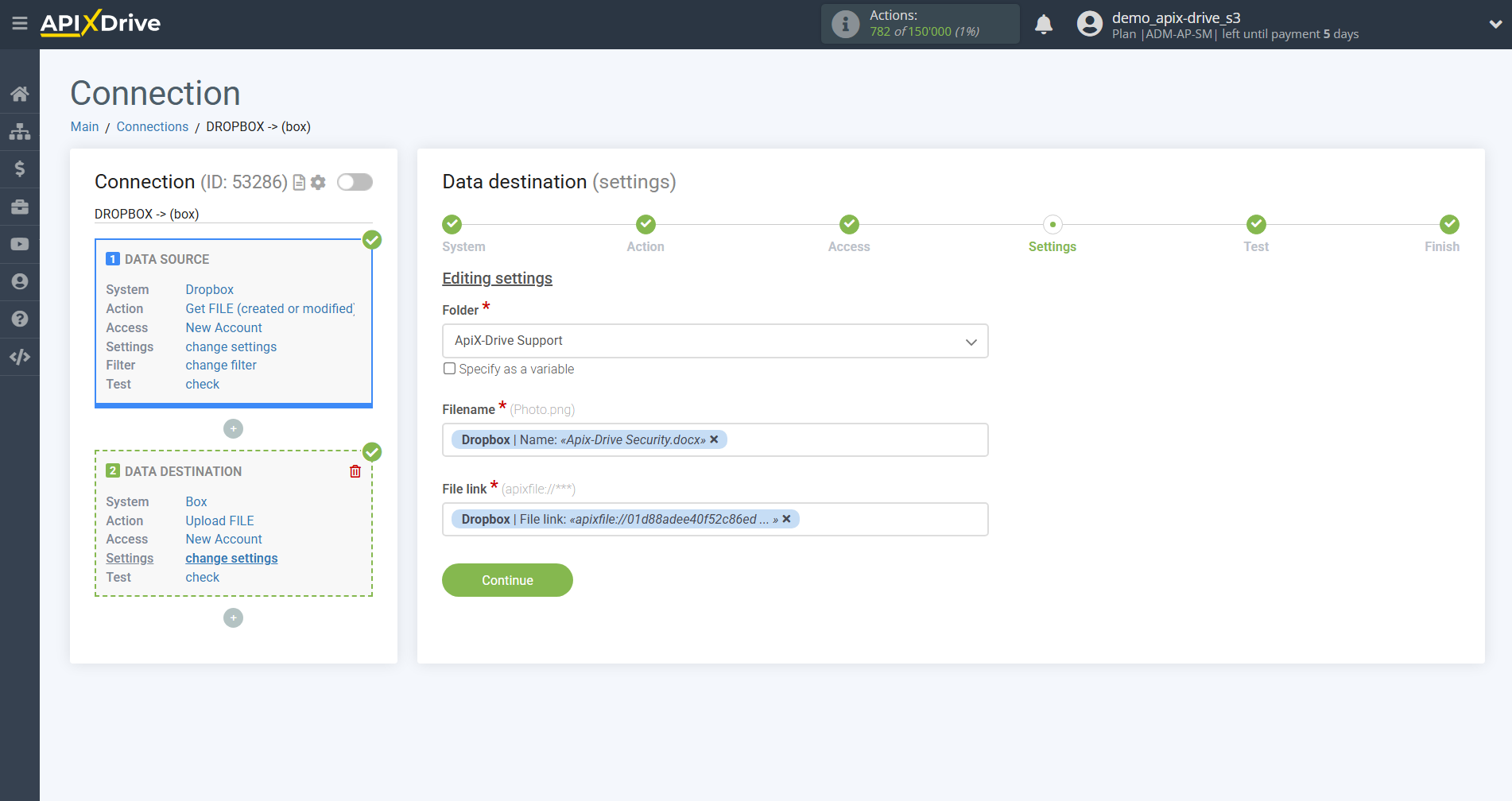
Task: Open the hamburger menu in the header
Action: click(20, 24)
